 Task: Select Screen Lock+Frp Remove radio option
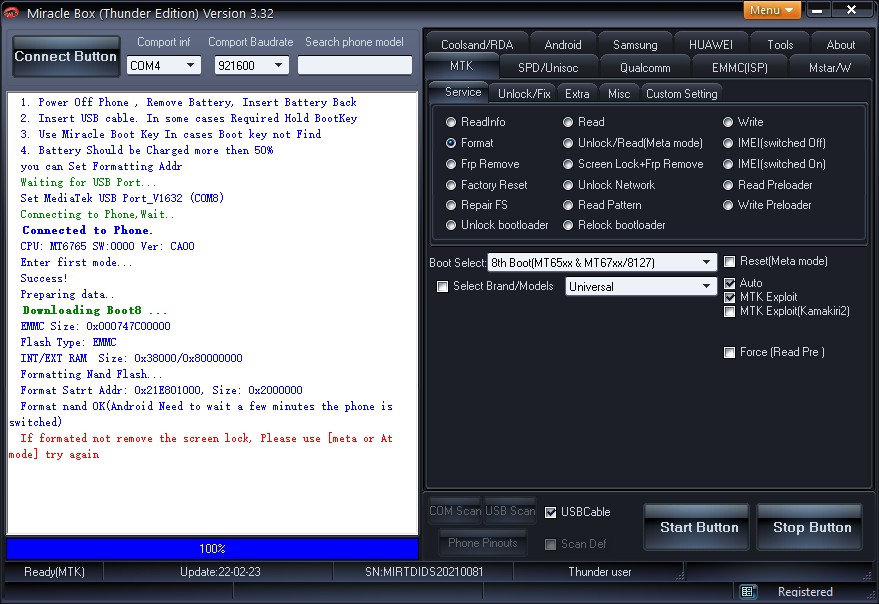tap(633, 164)
